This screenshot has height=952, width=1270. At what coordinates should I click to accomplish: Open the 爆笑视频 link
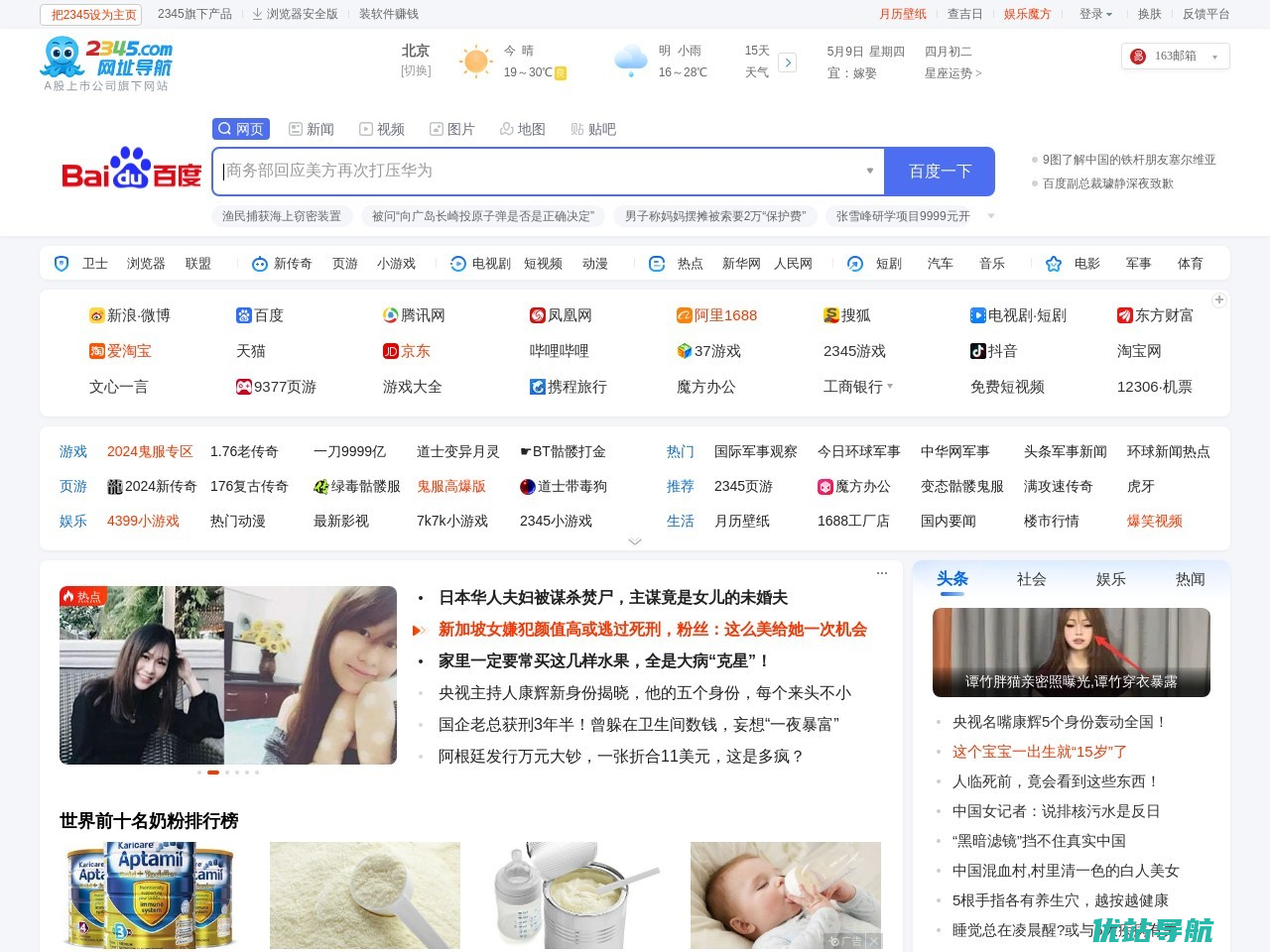(1155, 521)
